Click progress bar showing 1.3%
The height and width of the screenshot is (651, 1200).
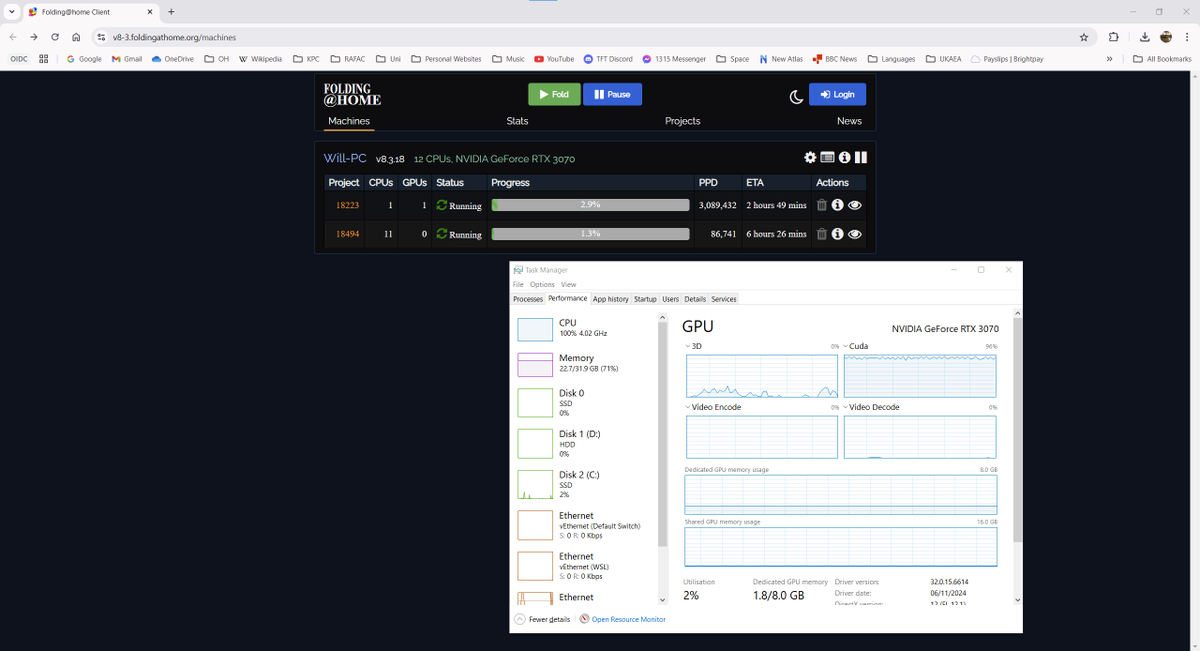point(590,234)
